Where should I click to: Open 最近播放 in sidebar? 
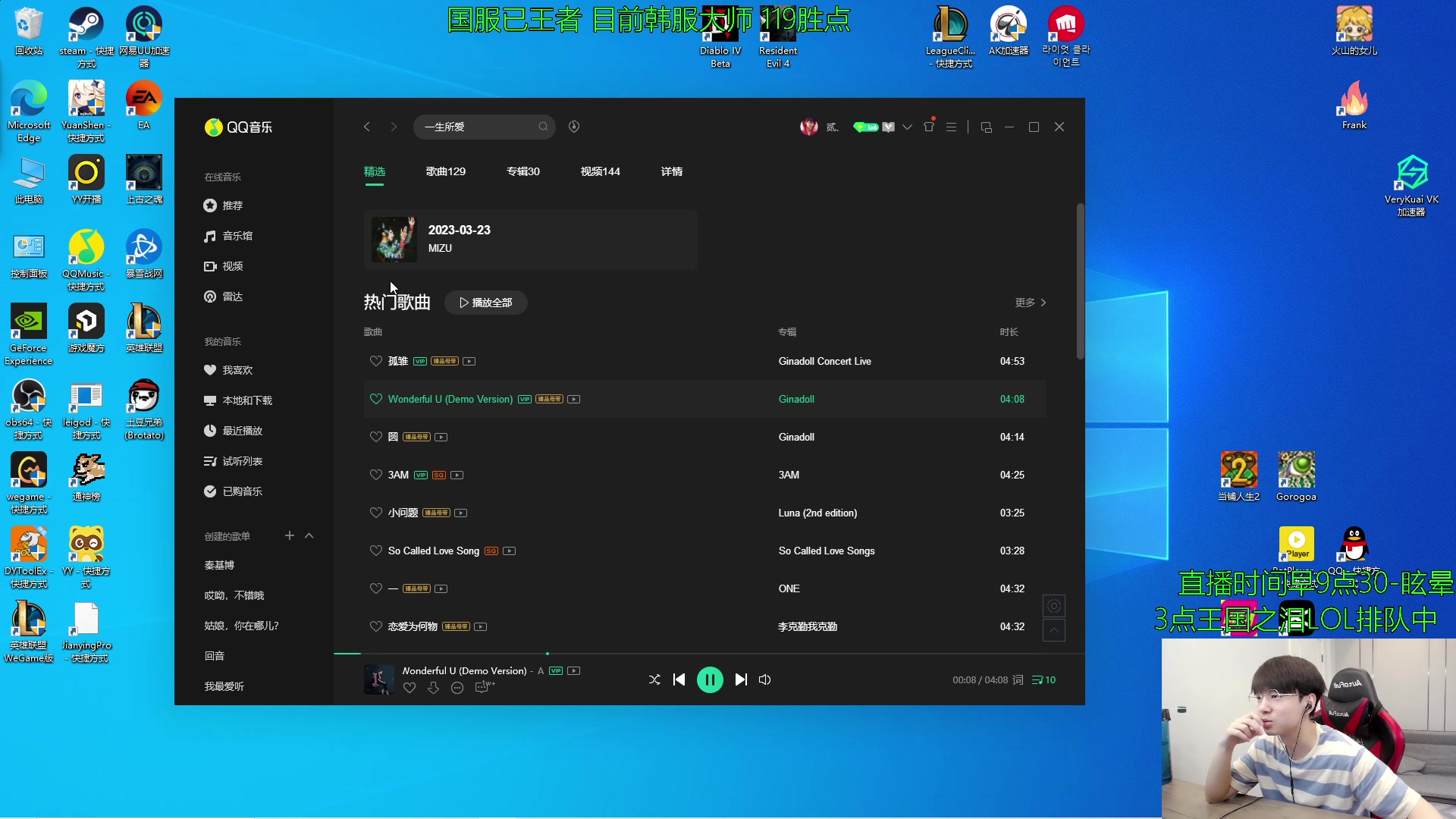(x=233, y=431)
